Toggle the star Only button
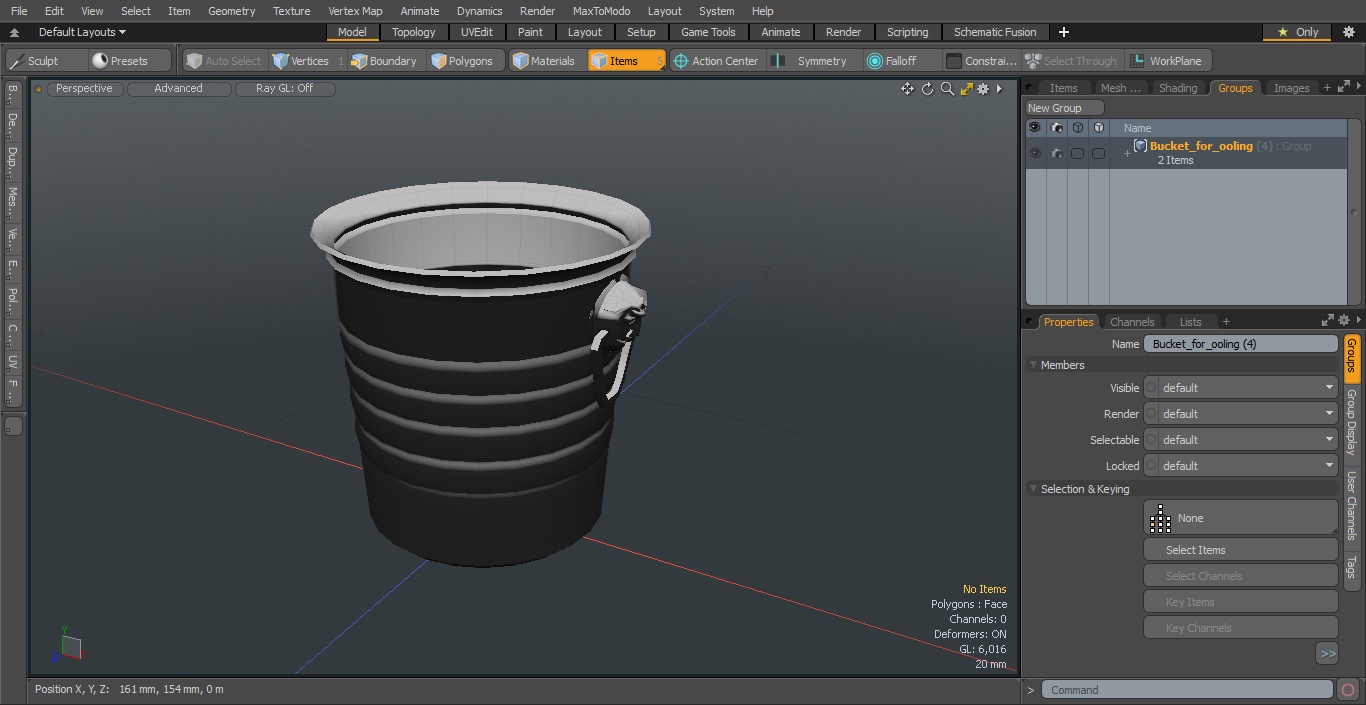 pos(1298,32)
